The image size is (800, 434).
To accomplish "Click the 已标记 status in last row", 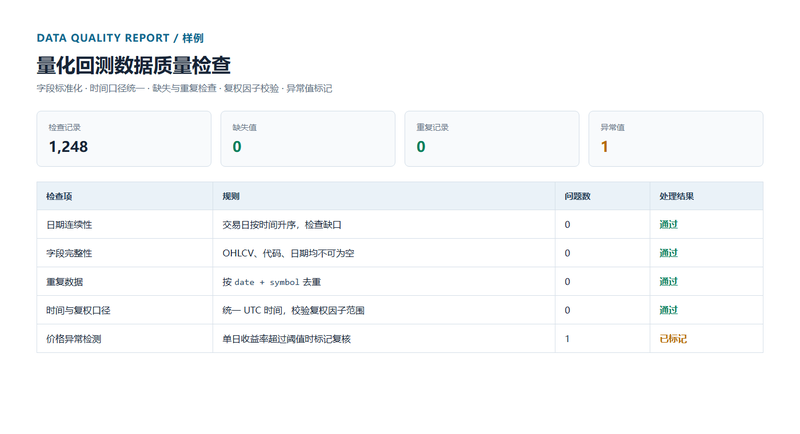I will (x=673, y=339).
